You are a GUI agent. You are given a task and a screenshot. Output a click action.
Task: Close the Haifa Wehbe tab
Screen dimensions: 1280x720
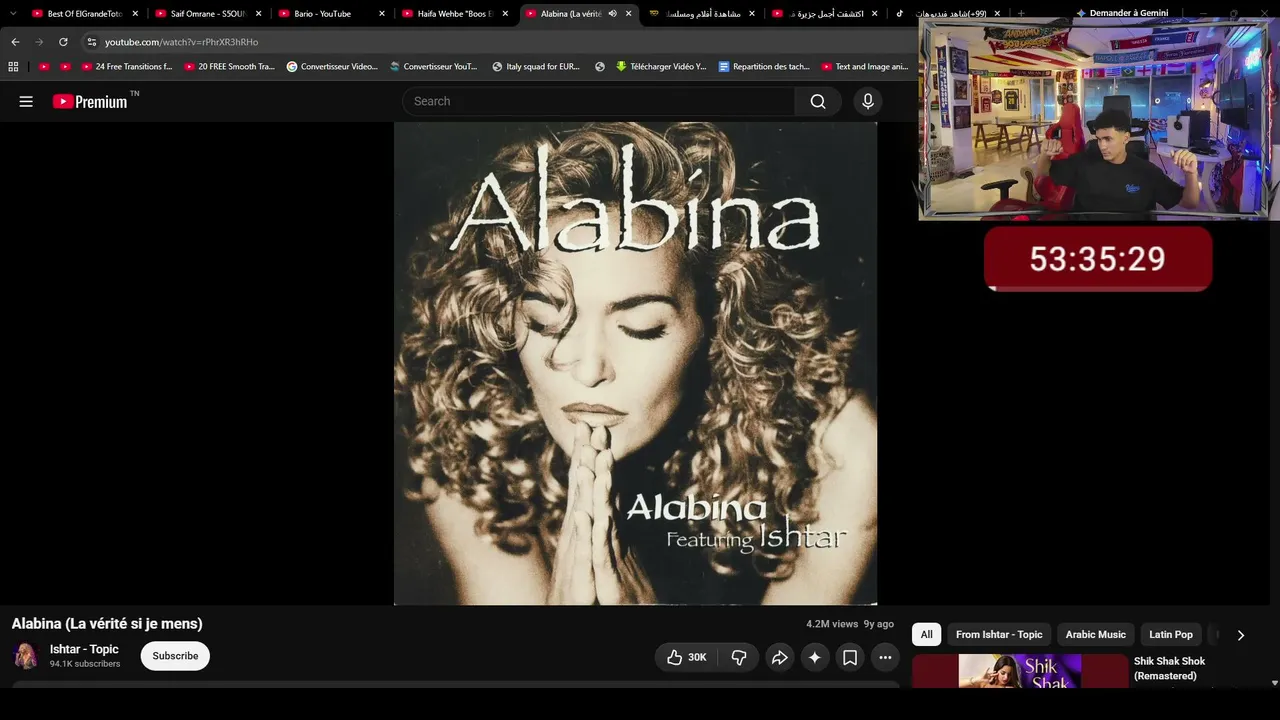click(x=505, y=14)
